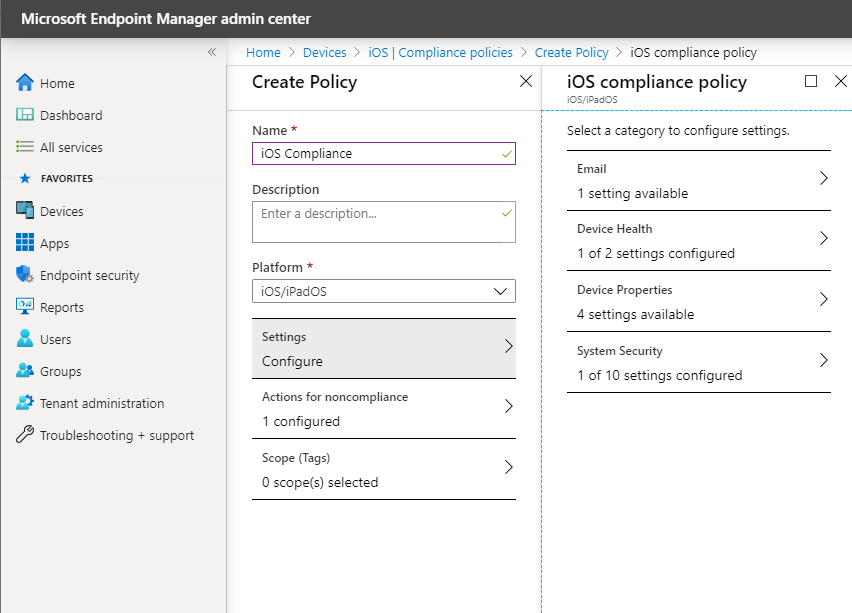This screenshot has height=613, width=852.
Task: Expand the Scope (Tags) row
Action: [x=384, y=470]
